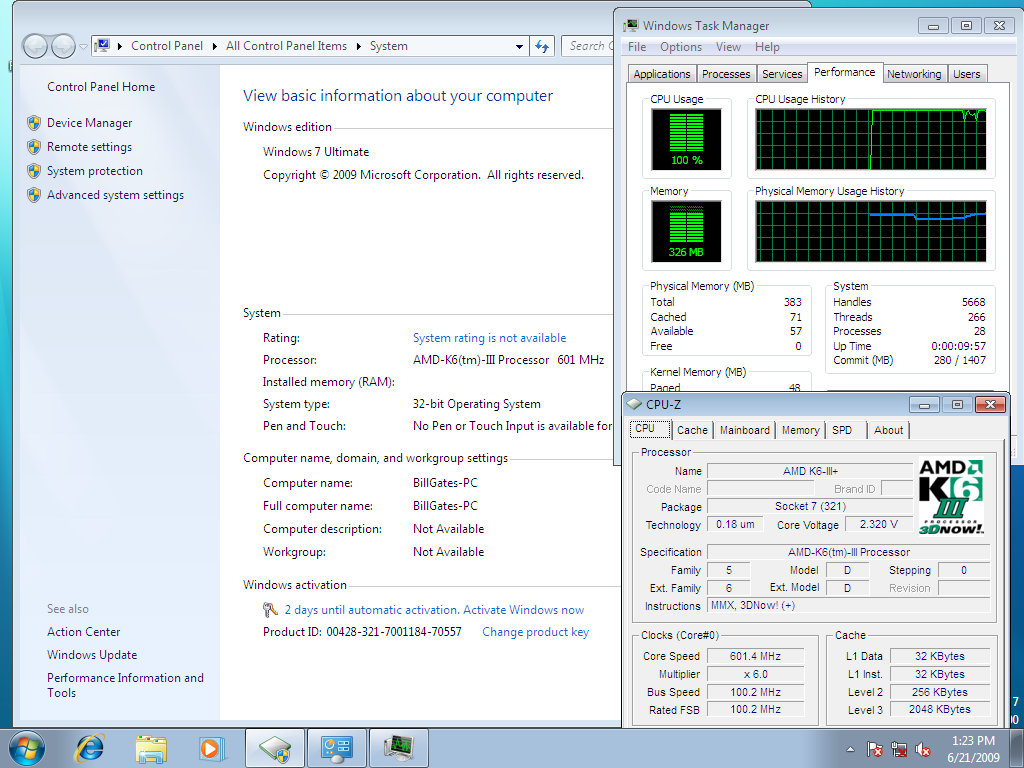Open Task Manager Options menu
The width and height of the screenshot is (1024, 768).
click(x=680, y=47)
